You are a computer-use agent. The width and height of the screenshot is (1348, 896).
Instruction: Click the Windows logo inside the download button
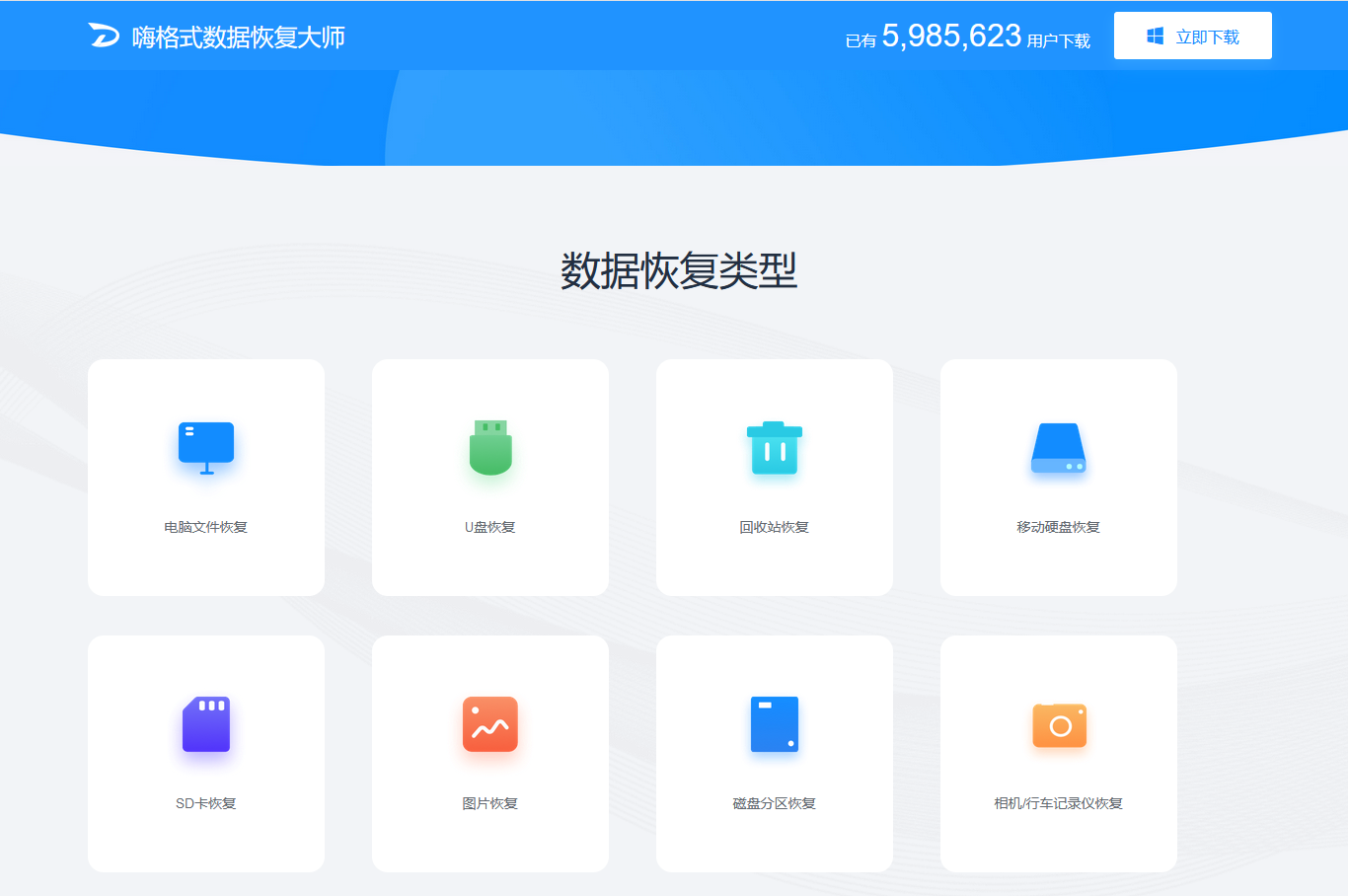point(1155,37)
